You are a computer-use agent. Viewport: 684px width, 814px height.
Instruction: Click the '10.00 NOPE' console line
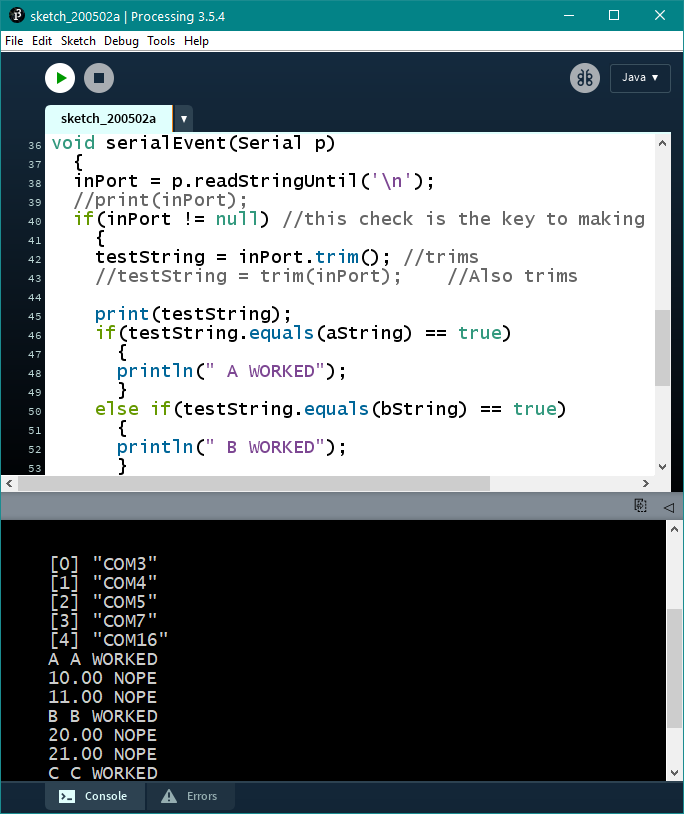(102, 678)
